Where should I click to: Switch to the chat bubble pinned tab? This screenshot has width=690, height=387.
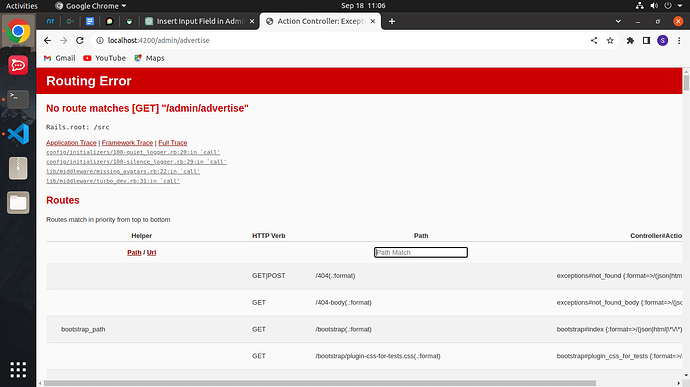coord(109,21)
